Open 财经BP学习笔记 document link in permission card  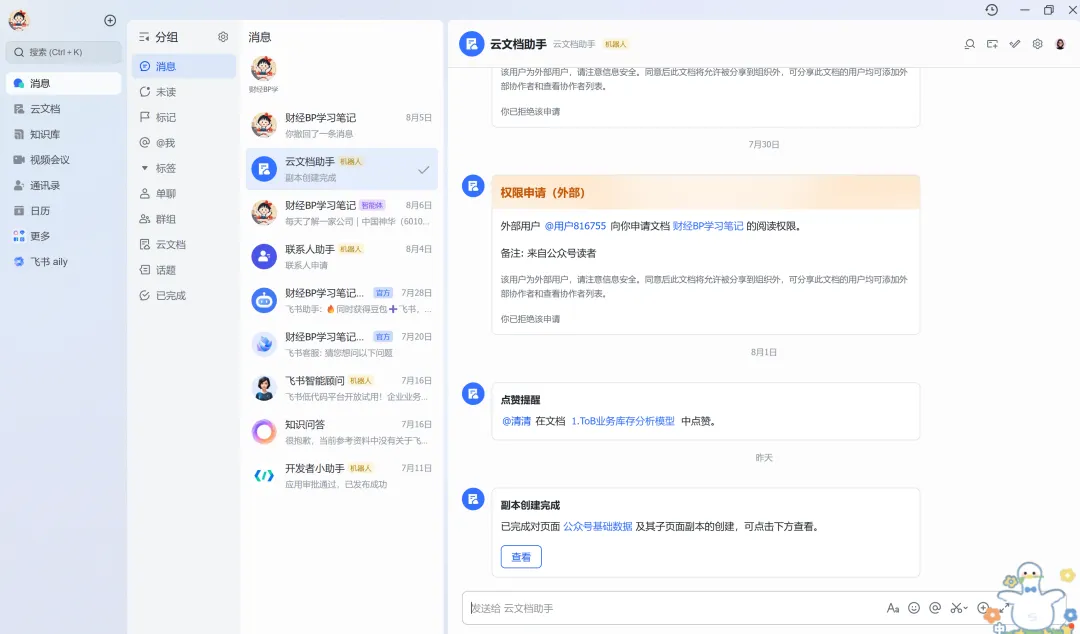coord(708,226)
